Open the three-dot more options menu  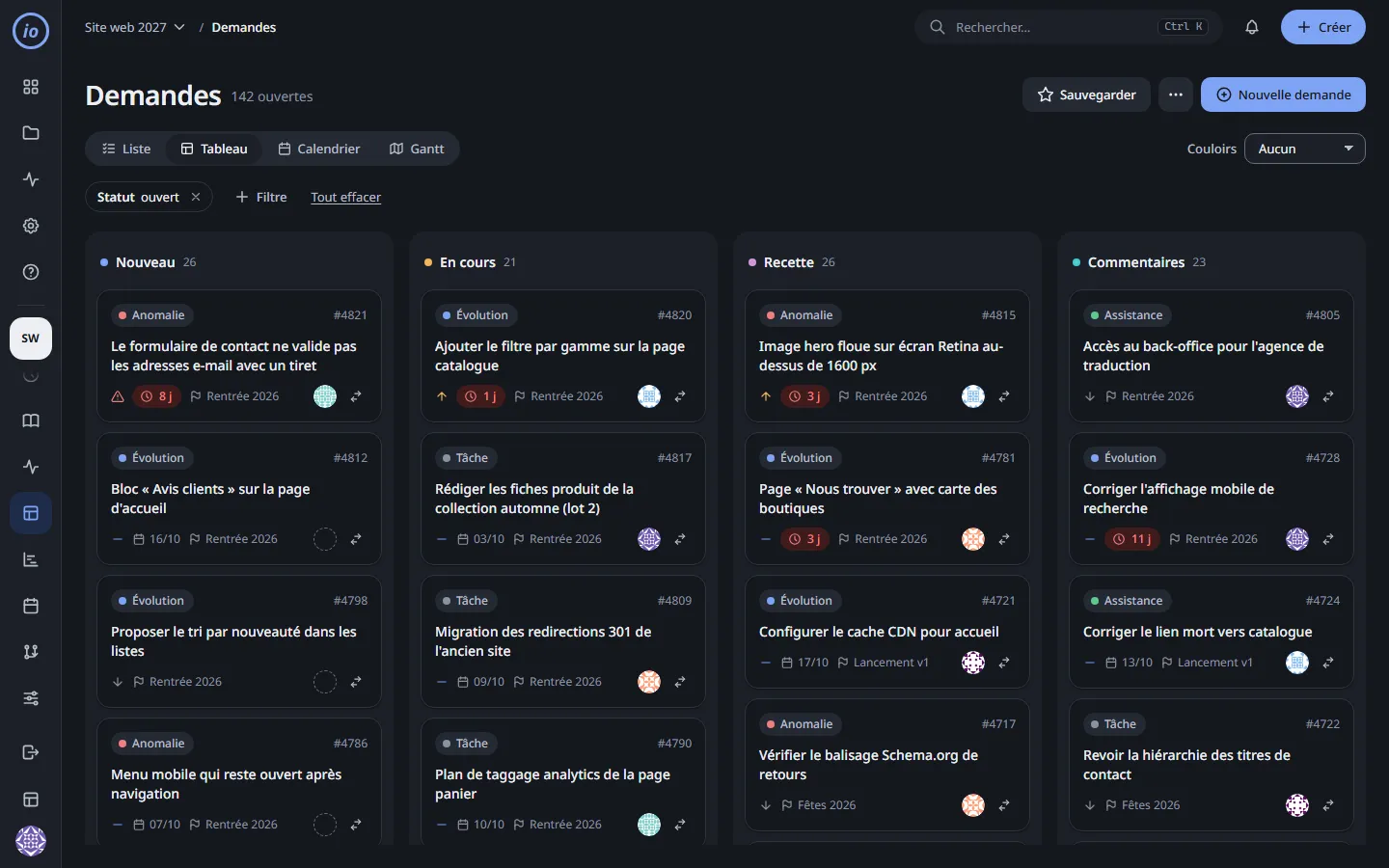tap(1176, 95)
